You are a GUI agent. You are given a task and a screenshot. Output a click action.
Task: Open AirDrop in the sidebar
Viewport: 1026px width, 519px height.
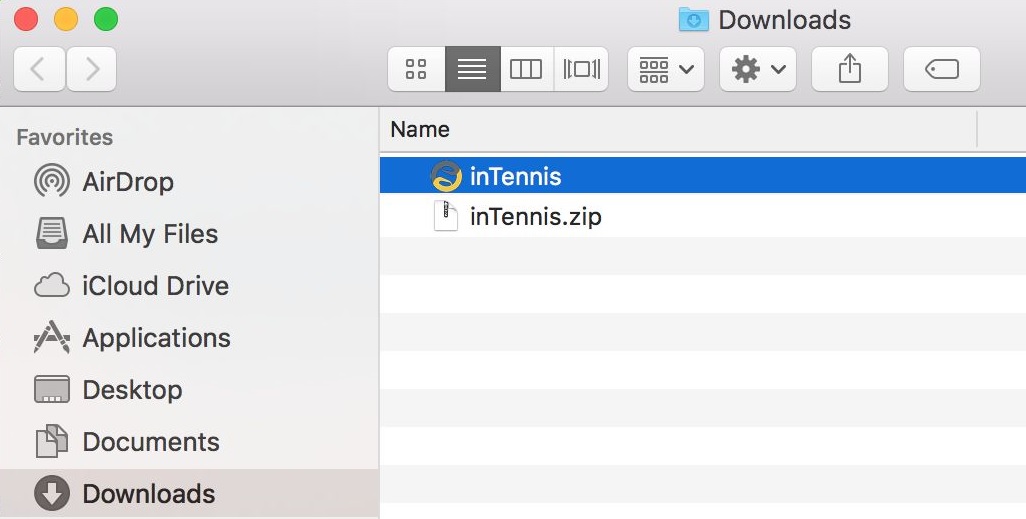(x=189, y=182)
